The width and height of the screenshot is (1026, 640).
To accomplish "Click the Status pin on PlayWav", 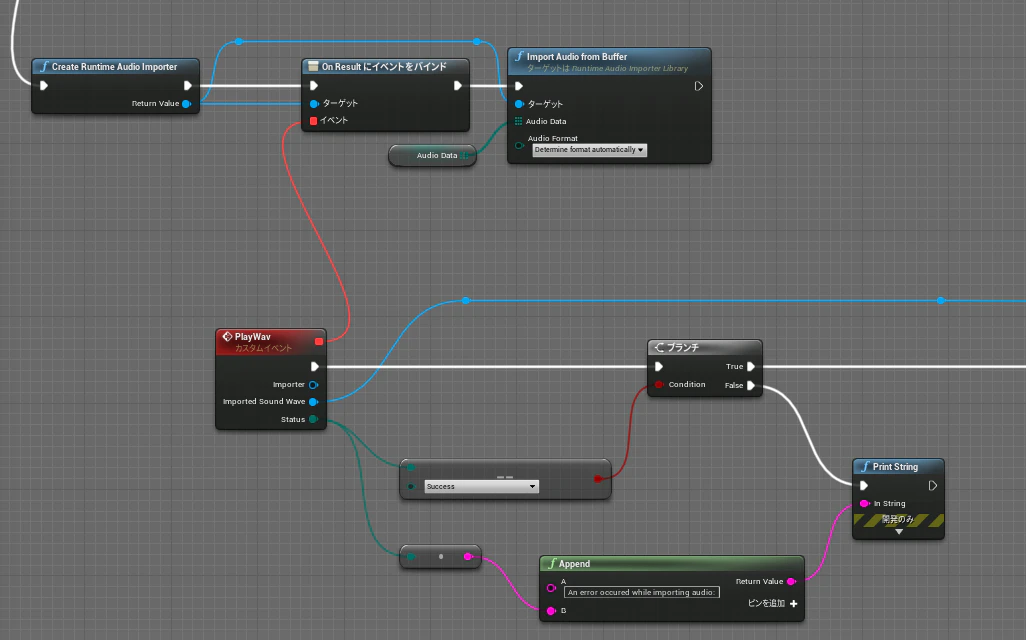I will click(x=313, y=419).
